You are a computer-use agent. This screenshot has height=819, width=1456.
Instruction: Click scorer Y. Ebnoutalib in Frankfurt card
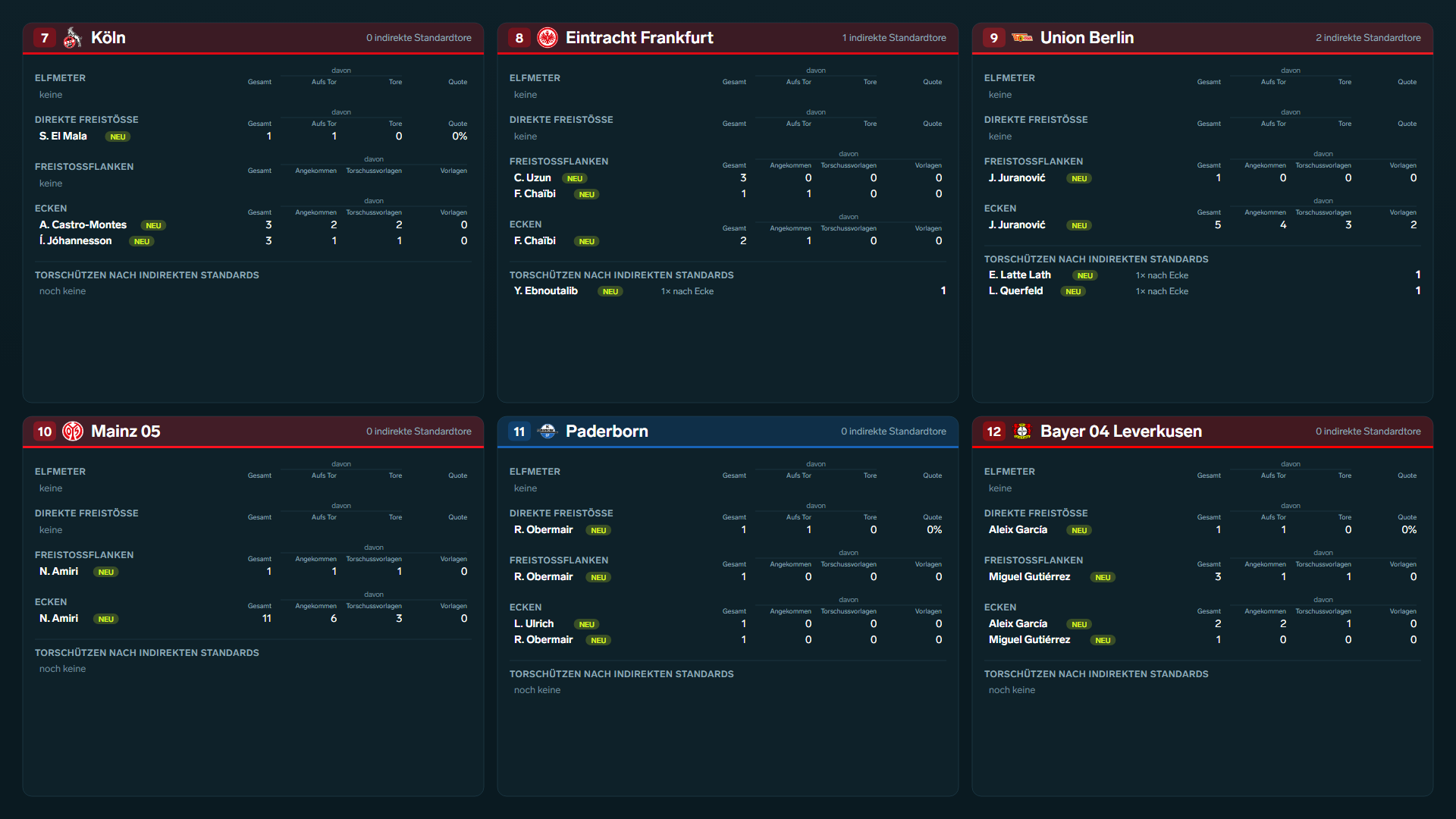[x=546, y=291]
